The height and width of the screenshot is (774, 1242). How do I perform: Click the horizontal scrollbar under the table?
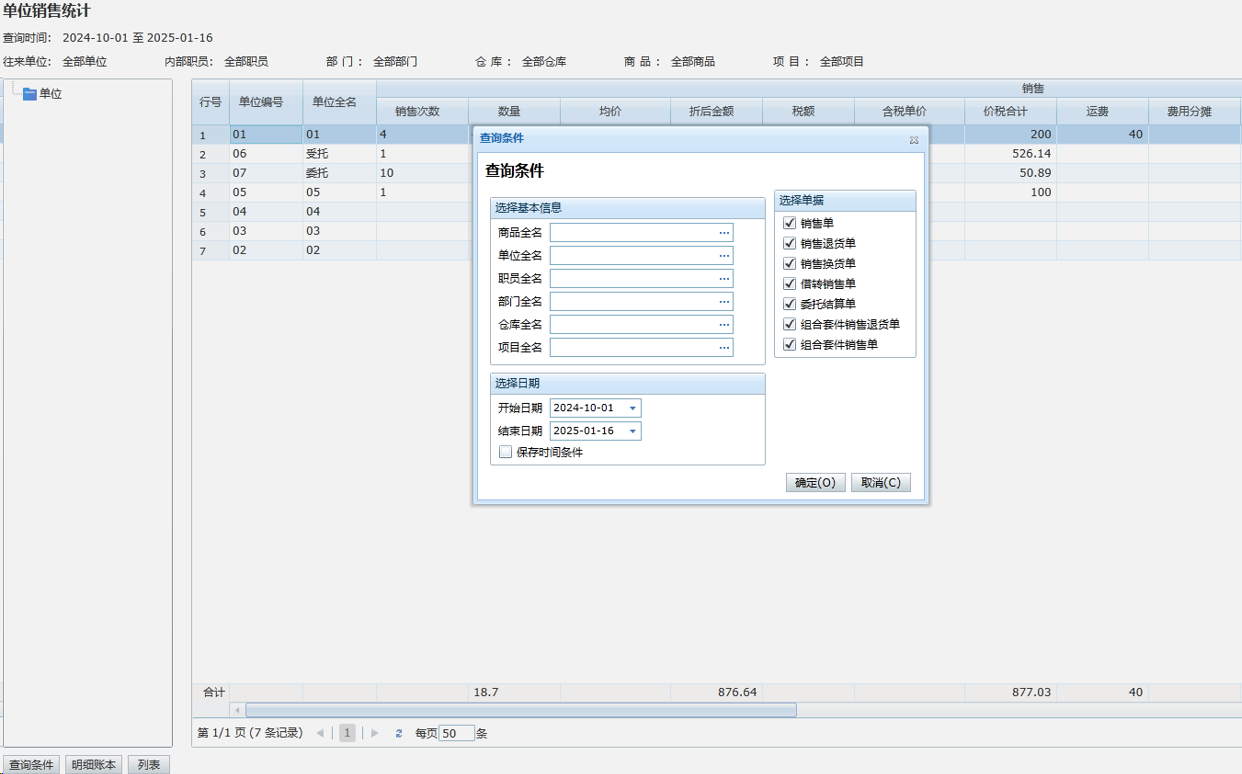pos(520,710)
